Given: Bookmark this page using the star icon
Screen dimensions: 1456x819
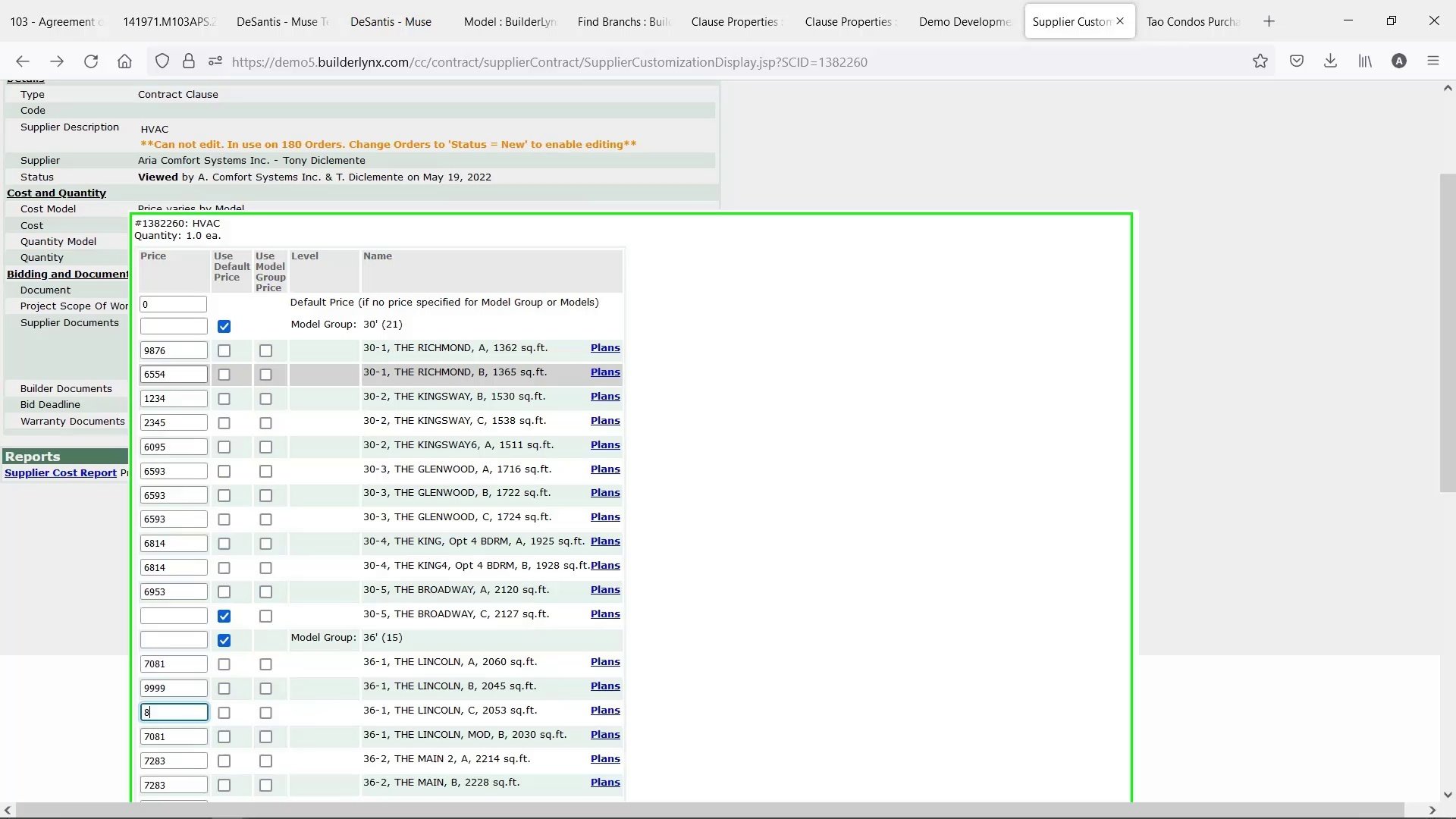Looking at the screenshot, I should 1261,61.
